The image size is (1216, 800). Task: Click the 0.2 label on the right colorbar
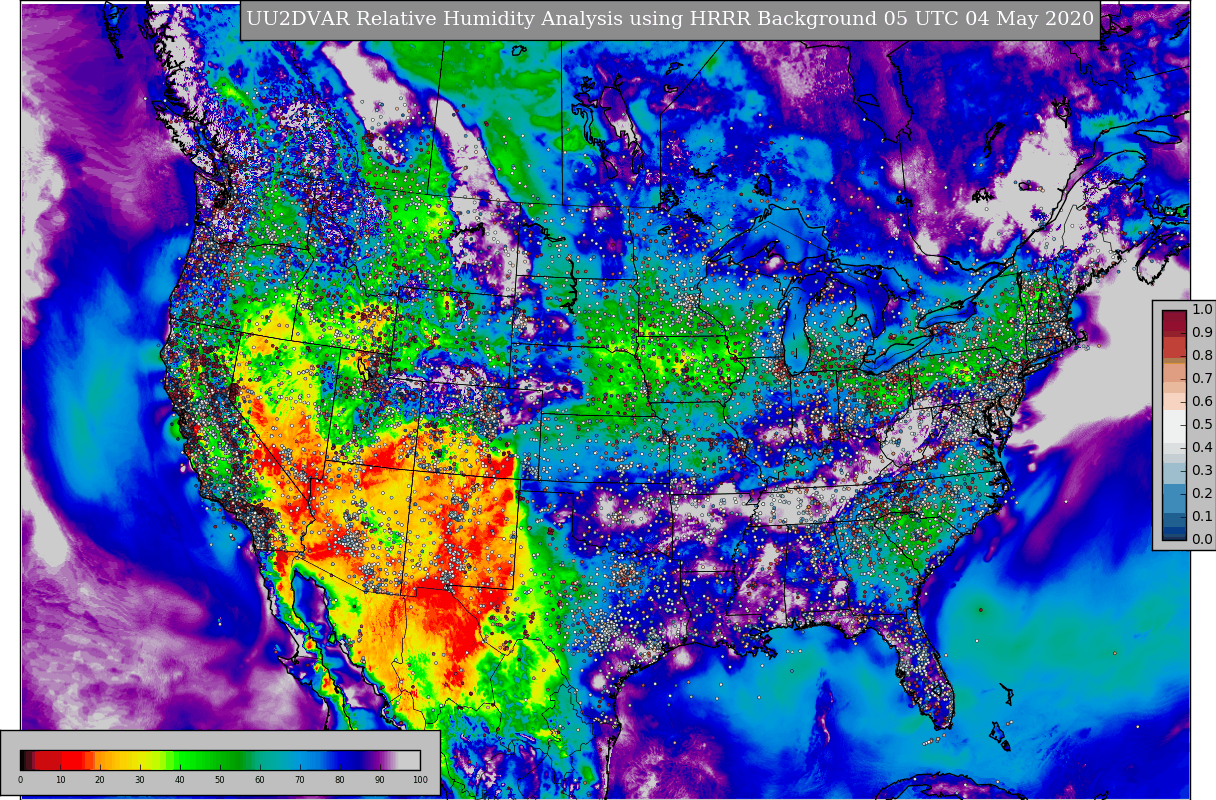coord(1202,494)
